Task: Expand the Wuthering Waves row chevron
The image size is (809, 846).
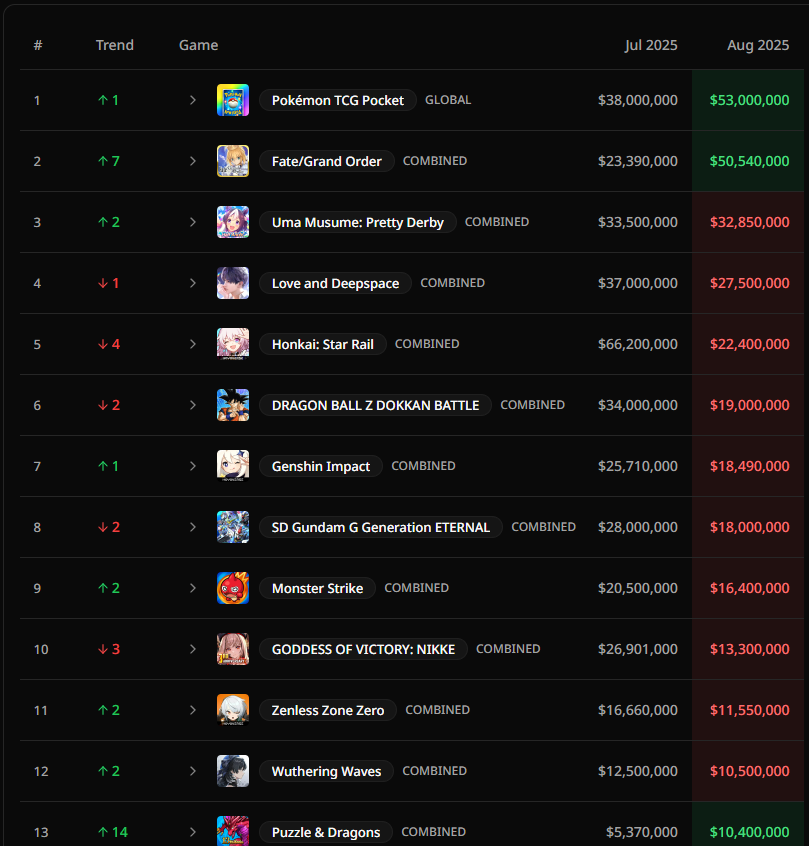Action: click(193, 770)
